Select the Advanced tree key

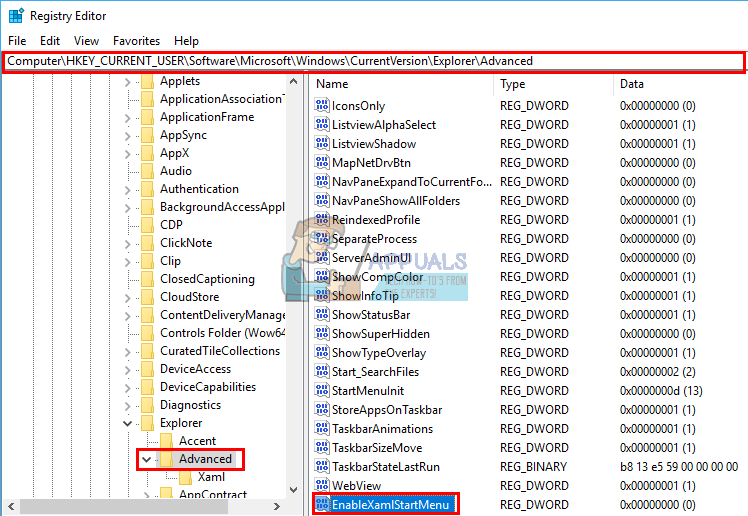205,459
